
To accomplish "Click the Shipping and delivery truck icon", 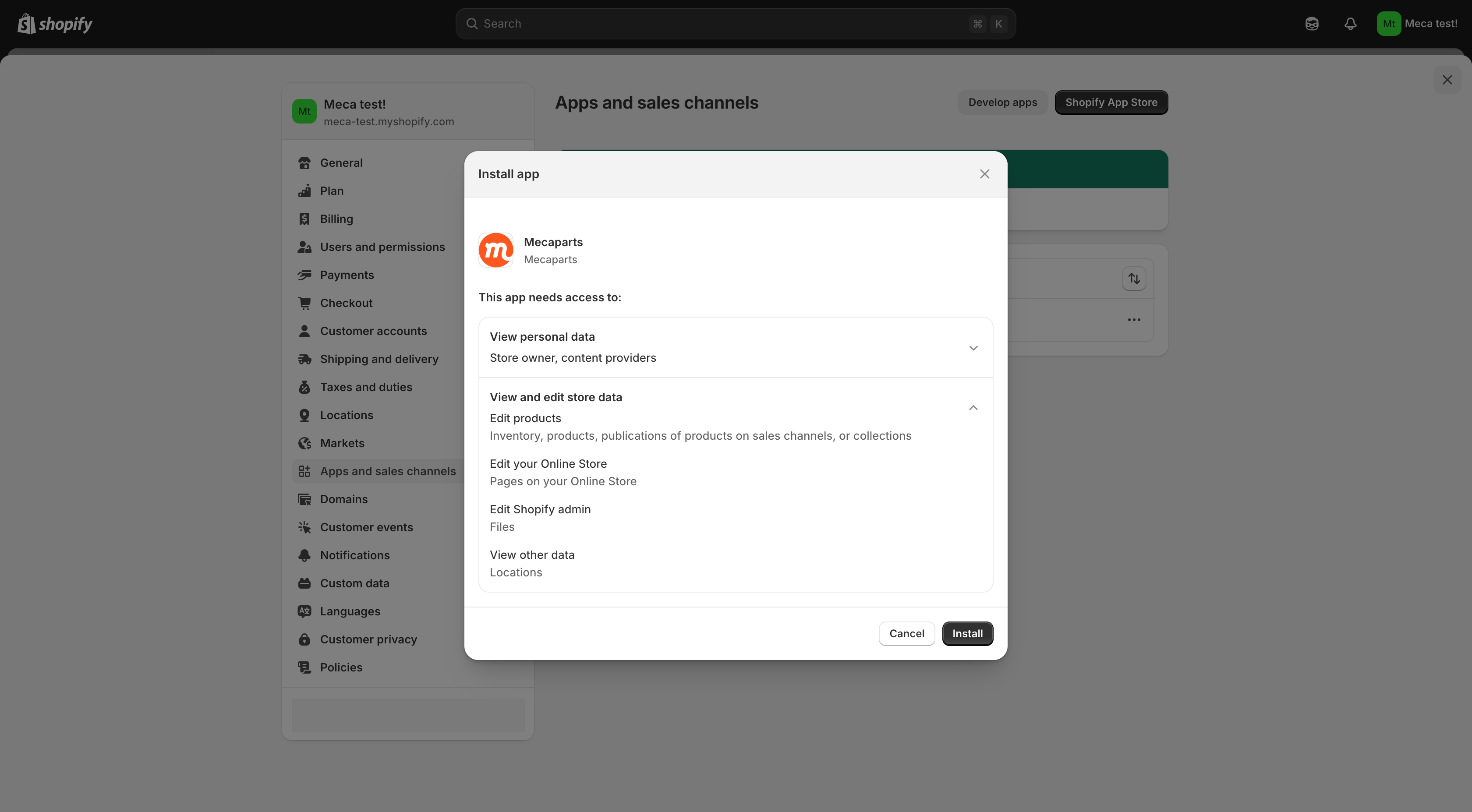I will [304, 359].
